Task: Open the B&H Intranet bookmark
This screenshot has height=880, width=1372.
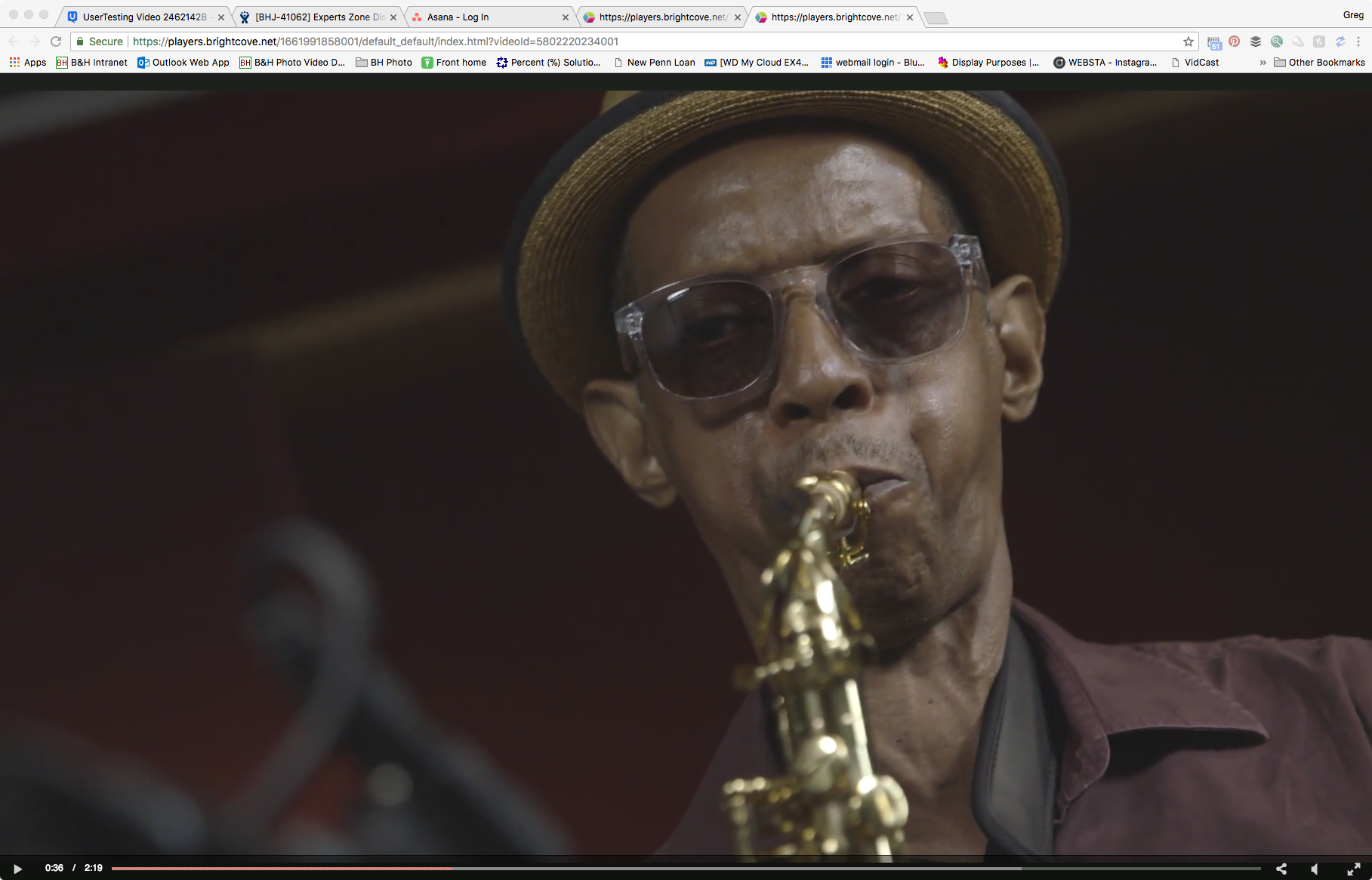Action: click(x=91, y=63)
